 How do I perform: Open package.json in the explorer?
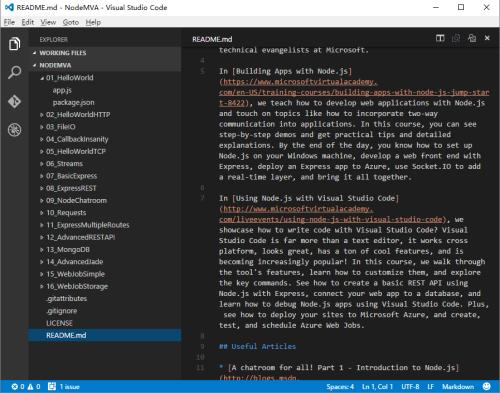(105, 102)
